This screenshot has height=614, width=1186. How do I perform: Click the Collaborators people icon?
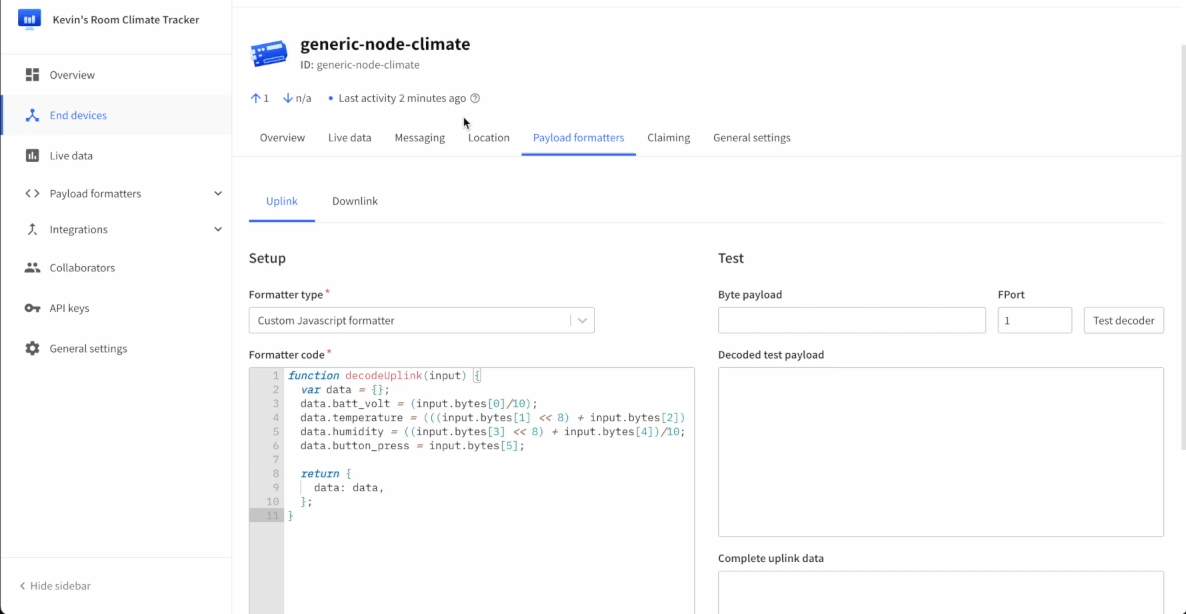click(x=34, y=267)
